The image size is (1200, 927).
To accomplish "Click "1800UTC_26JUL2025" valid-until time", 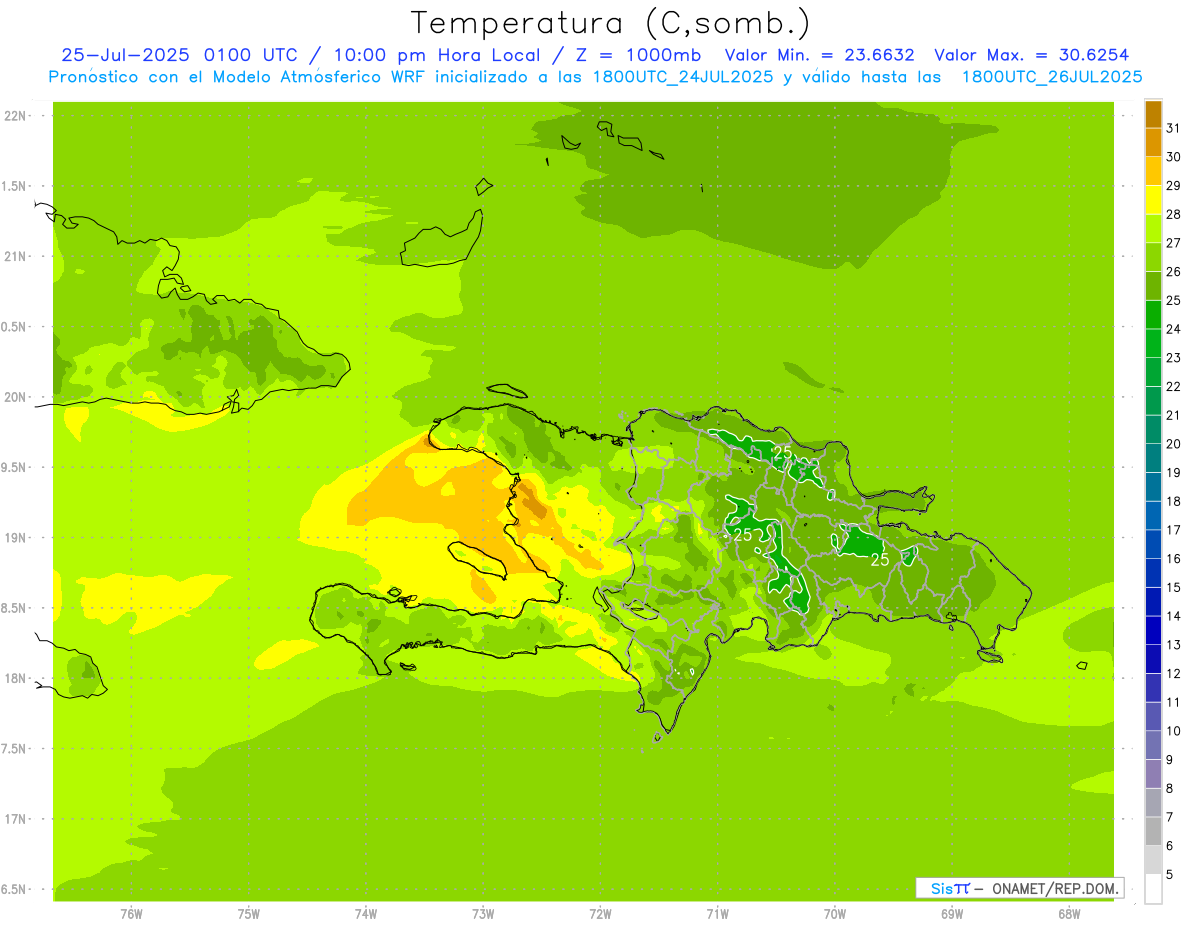I will 1051,77.
